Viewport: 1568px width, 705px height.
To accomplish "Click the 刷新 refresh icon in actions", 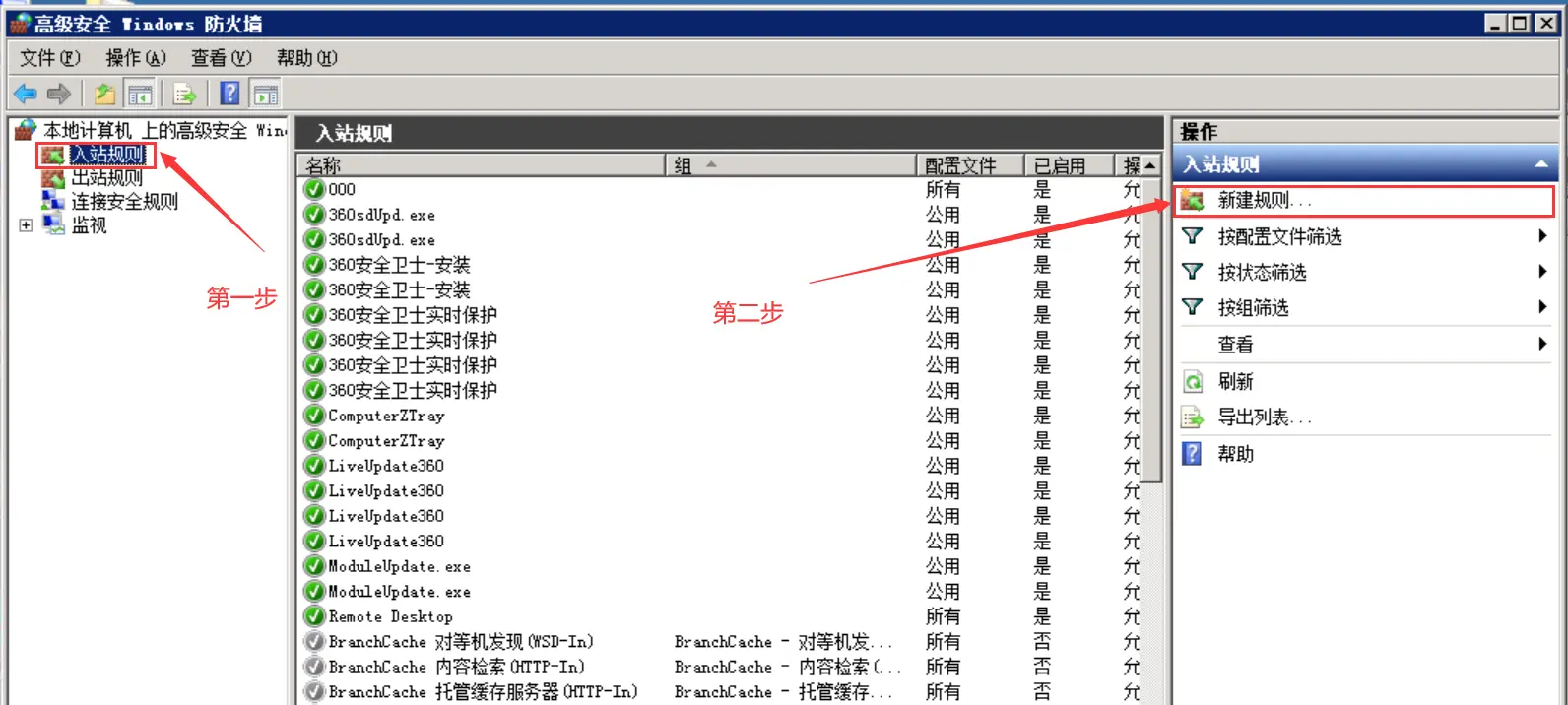I will pyautogui.click(x=1193, y=381).
